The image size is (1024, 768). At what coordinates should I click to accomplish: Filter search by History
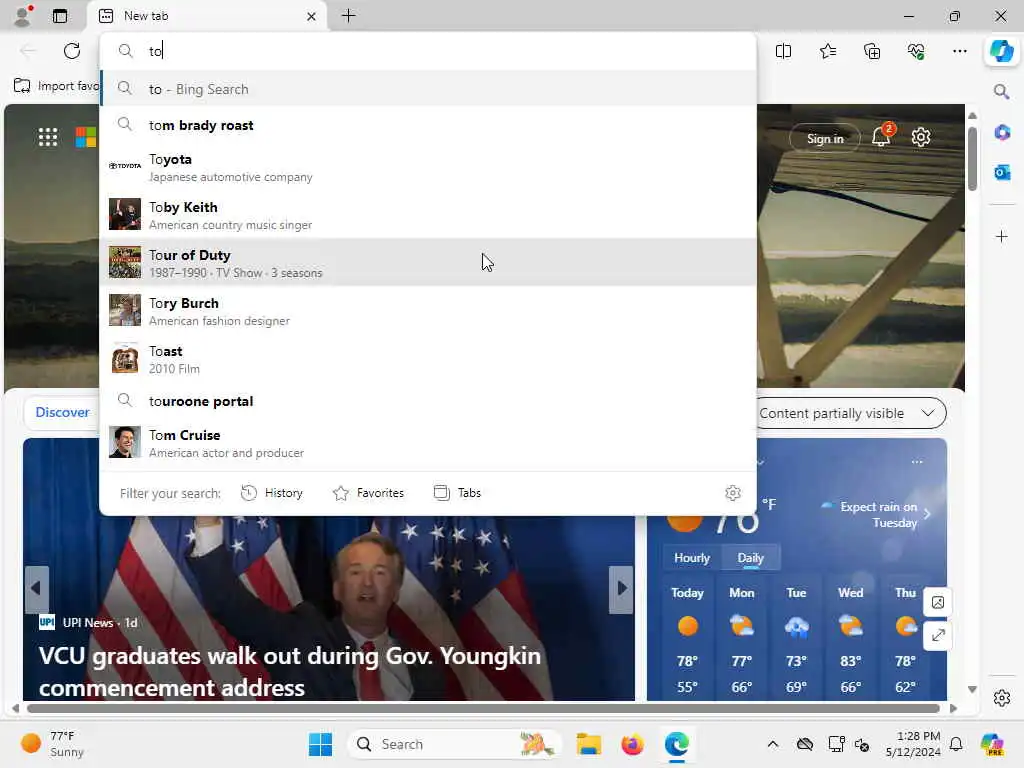[272, 493]
